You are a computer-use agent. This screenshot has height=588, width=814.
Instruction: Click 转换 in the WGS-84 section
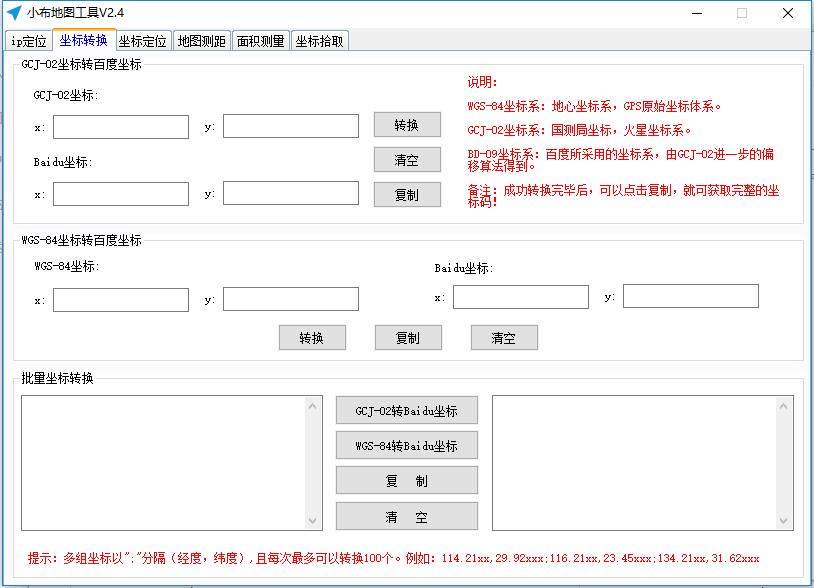(x=312, y=337)
